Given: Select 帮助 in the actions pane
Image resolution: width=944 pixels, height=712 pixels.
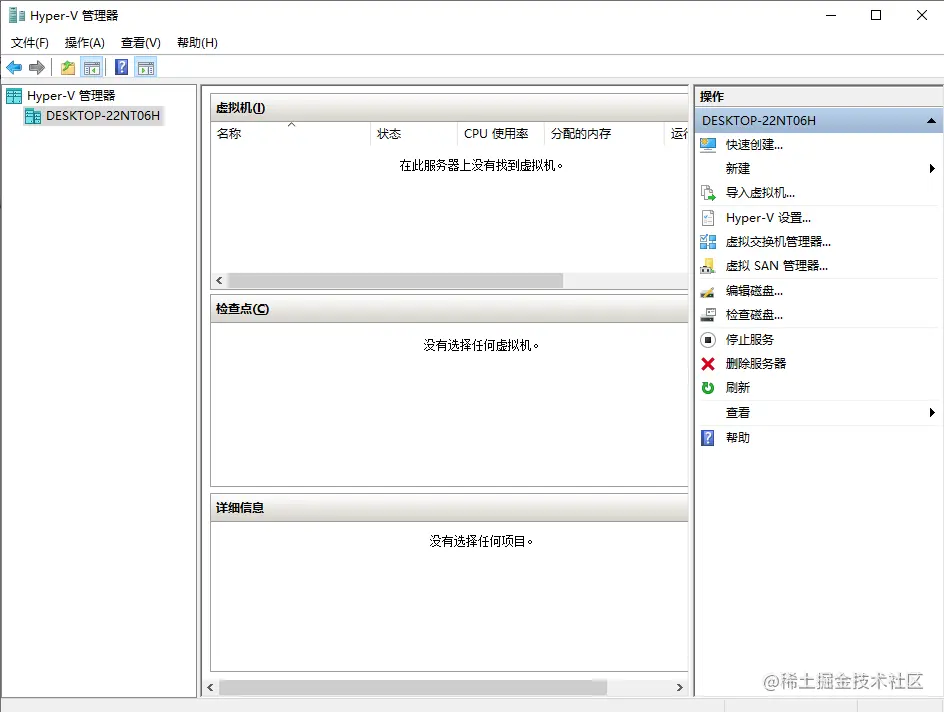Looking at the screenshot, I should click(x=738, y=438).
